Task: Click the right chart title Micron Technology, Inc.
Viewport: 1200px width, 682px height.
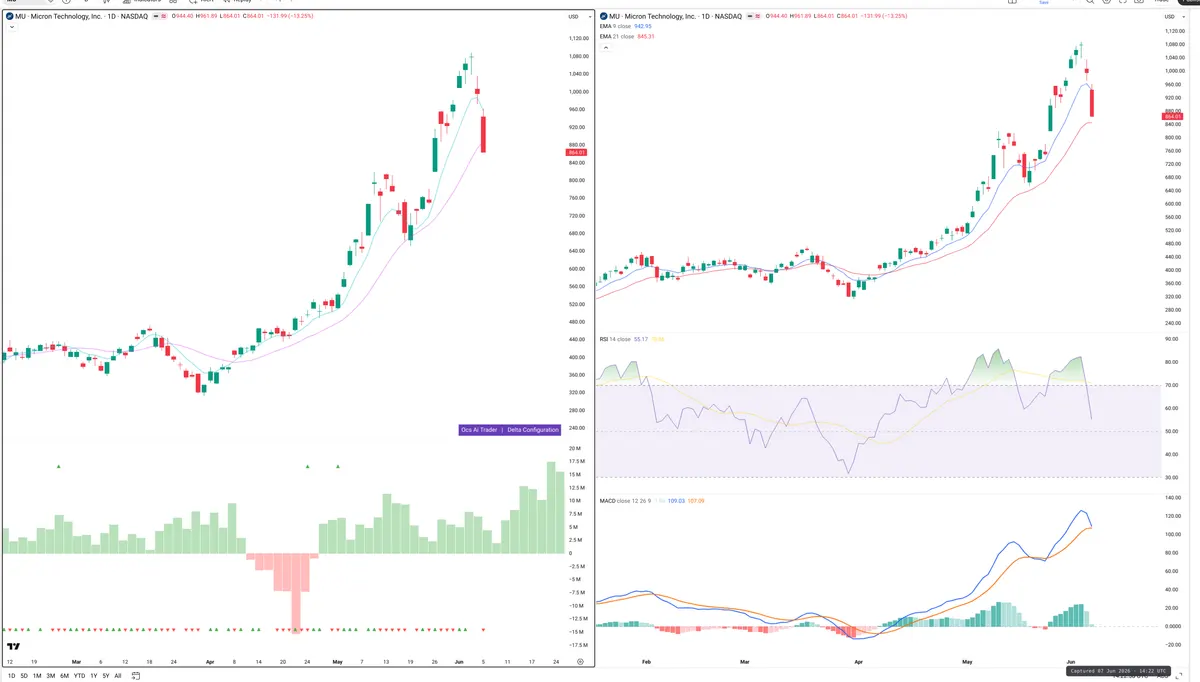Action: click(x=658, y=16)
